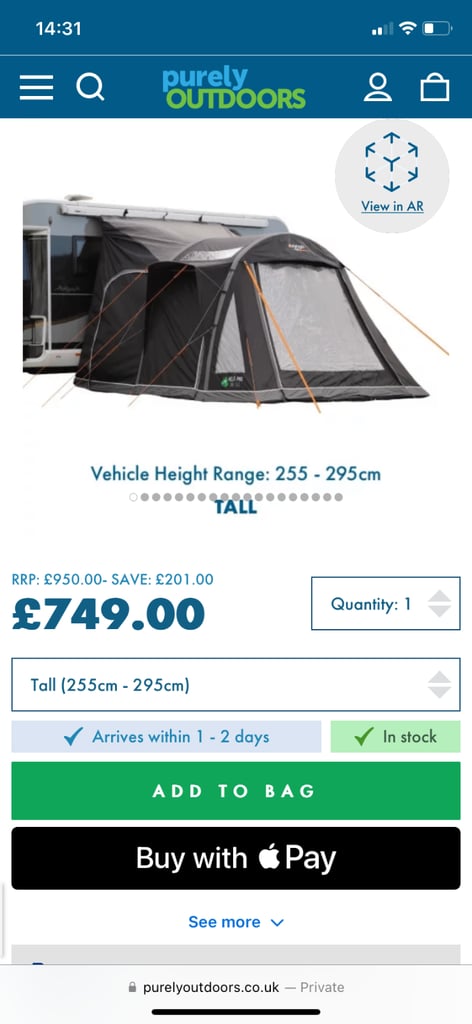472x1024 pixels.
Task: Select the second image carousel dot
Action: (145, 497)
